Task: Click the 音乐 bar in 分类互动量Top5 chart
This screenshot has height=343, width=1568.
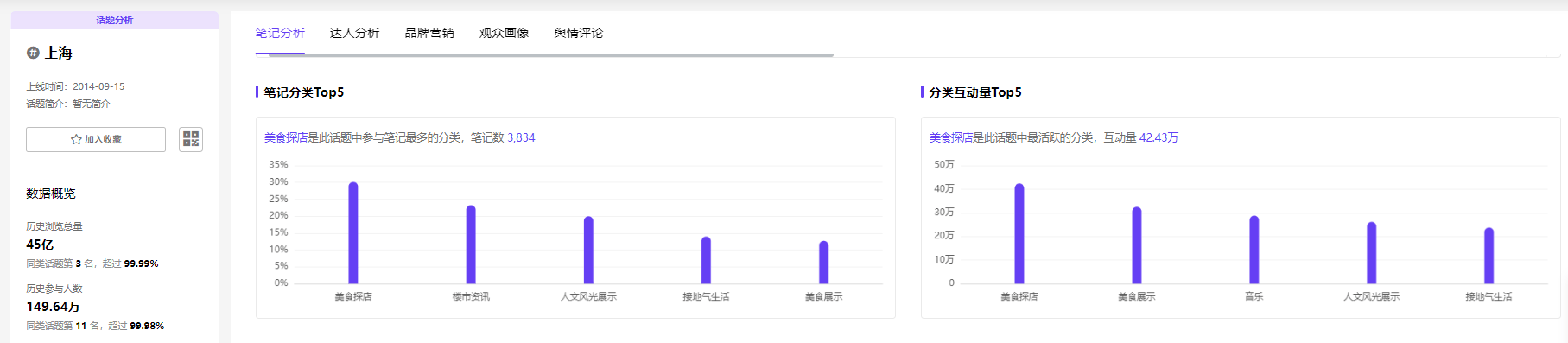Action: point(1254,250)
